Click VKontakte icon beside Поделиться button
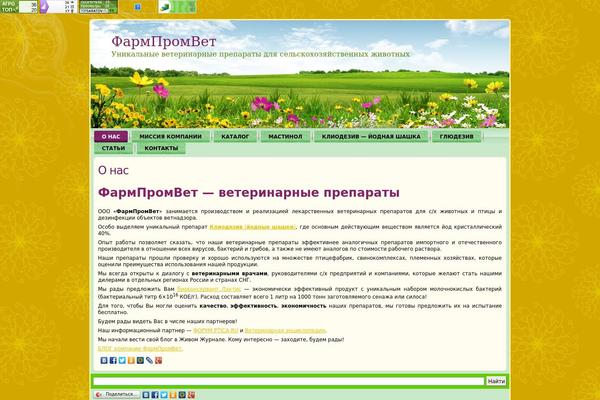This screenshot has width=600, height=400. 146,395
